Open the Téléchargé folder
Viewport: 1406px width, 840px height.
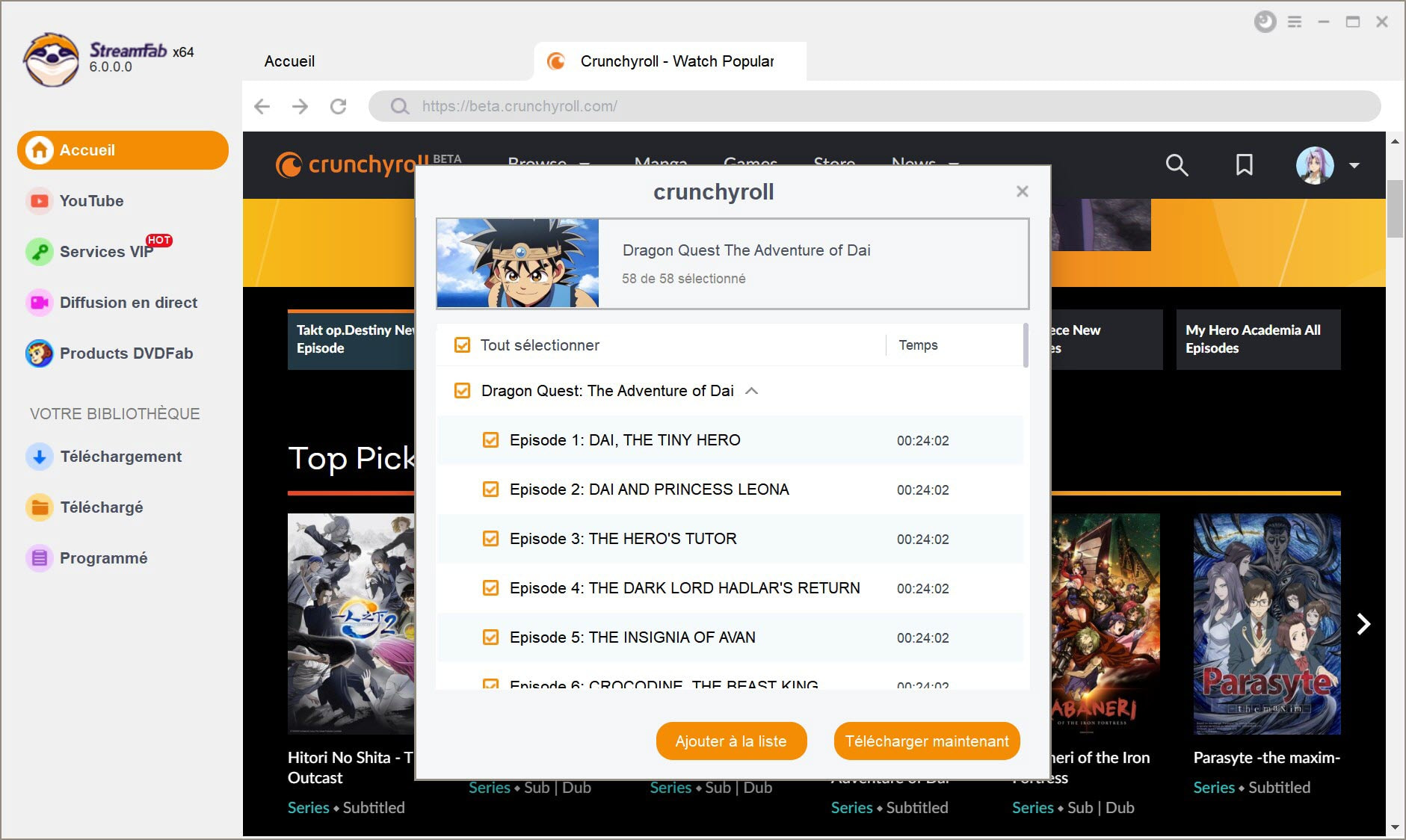pyautogui.click(x=84, y=507)
